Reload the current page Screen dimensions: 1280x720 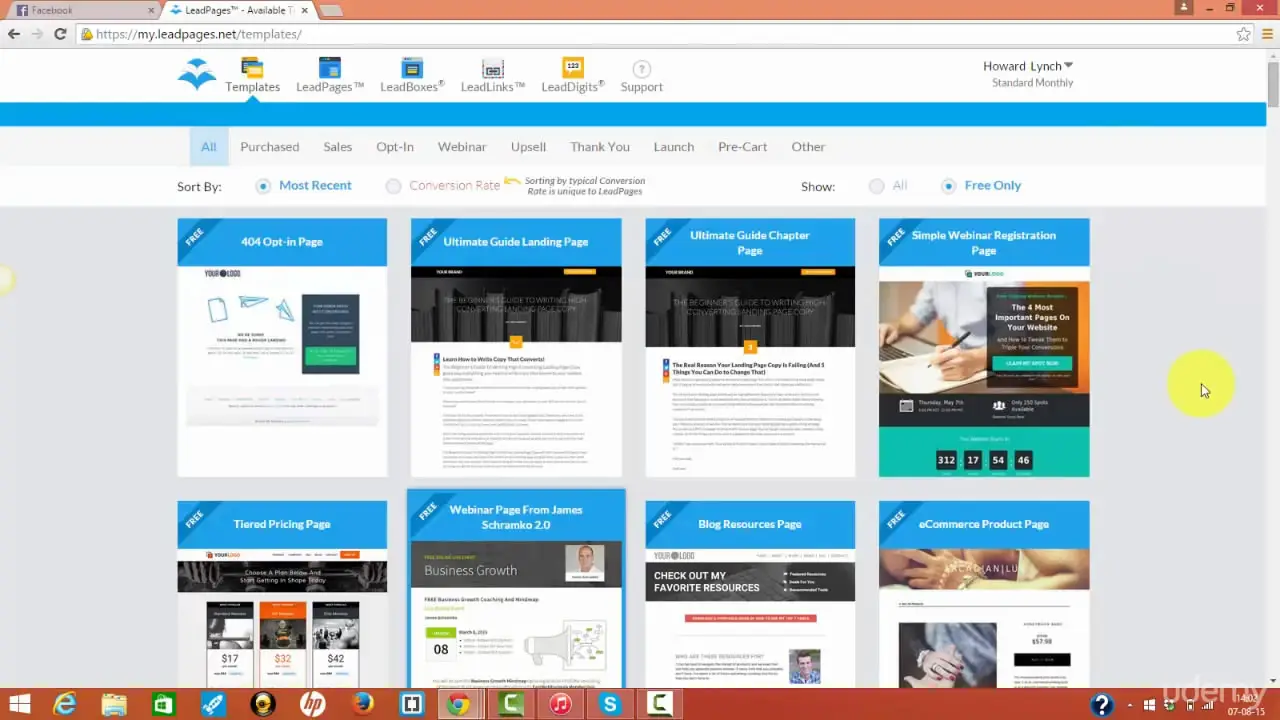click(60, 34)
